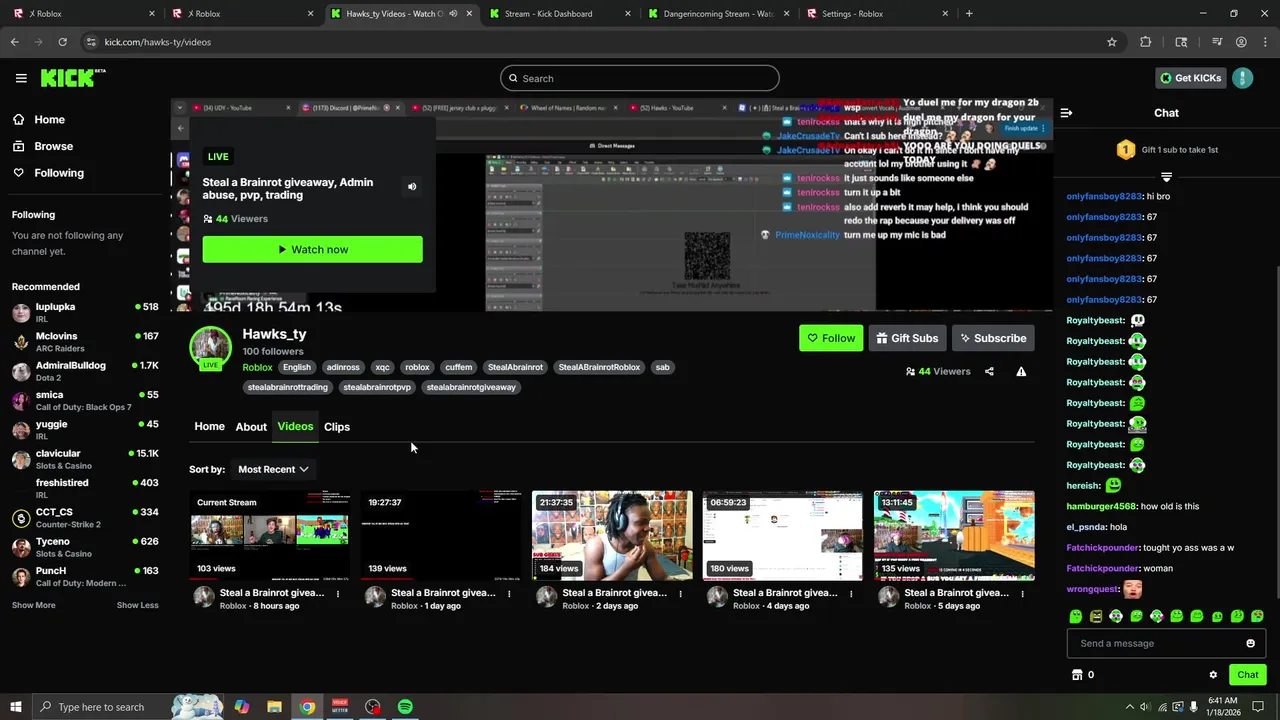Click Show Less under Recommended
The image size is (1280, 720).
tap(137, 605)
